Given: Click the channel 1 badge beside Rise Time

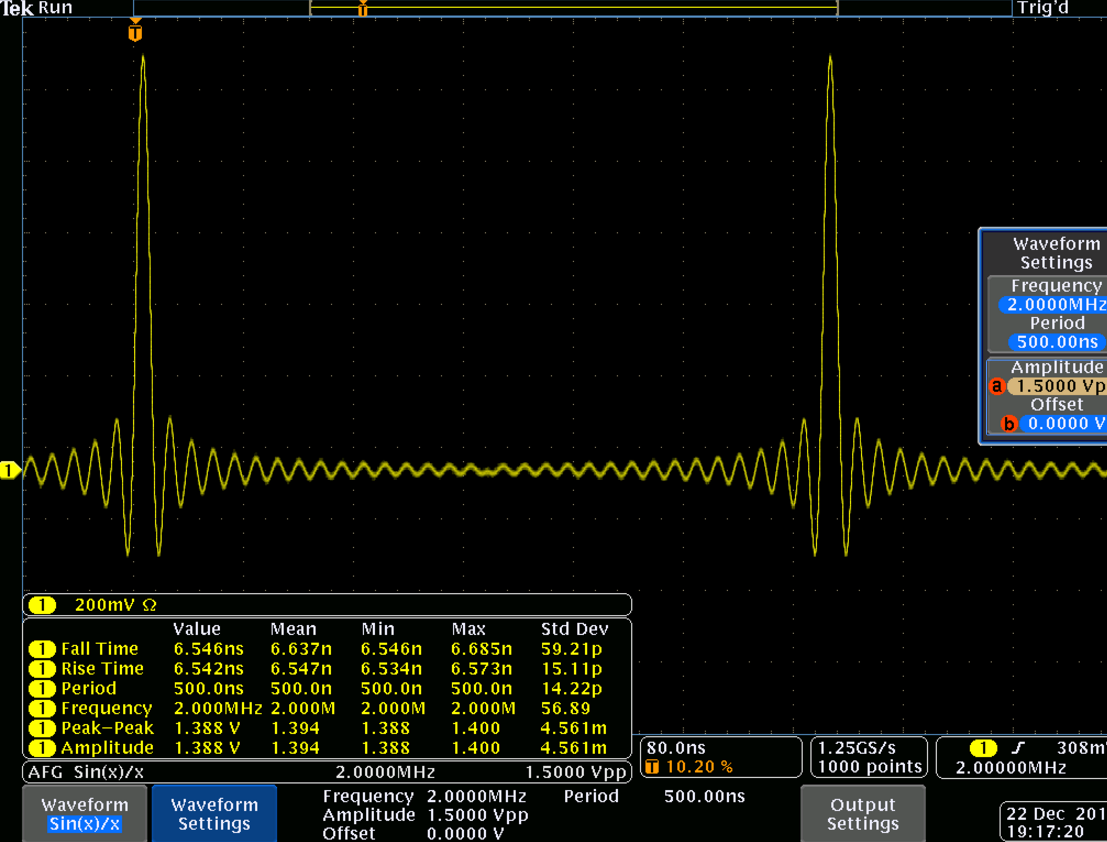Looking at the screenshot, I should (x=42, y=669).
